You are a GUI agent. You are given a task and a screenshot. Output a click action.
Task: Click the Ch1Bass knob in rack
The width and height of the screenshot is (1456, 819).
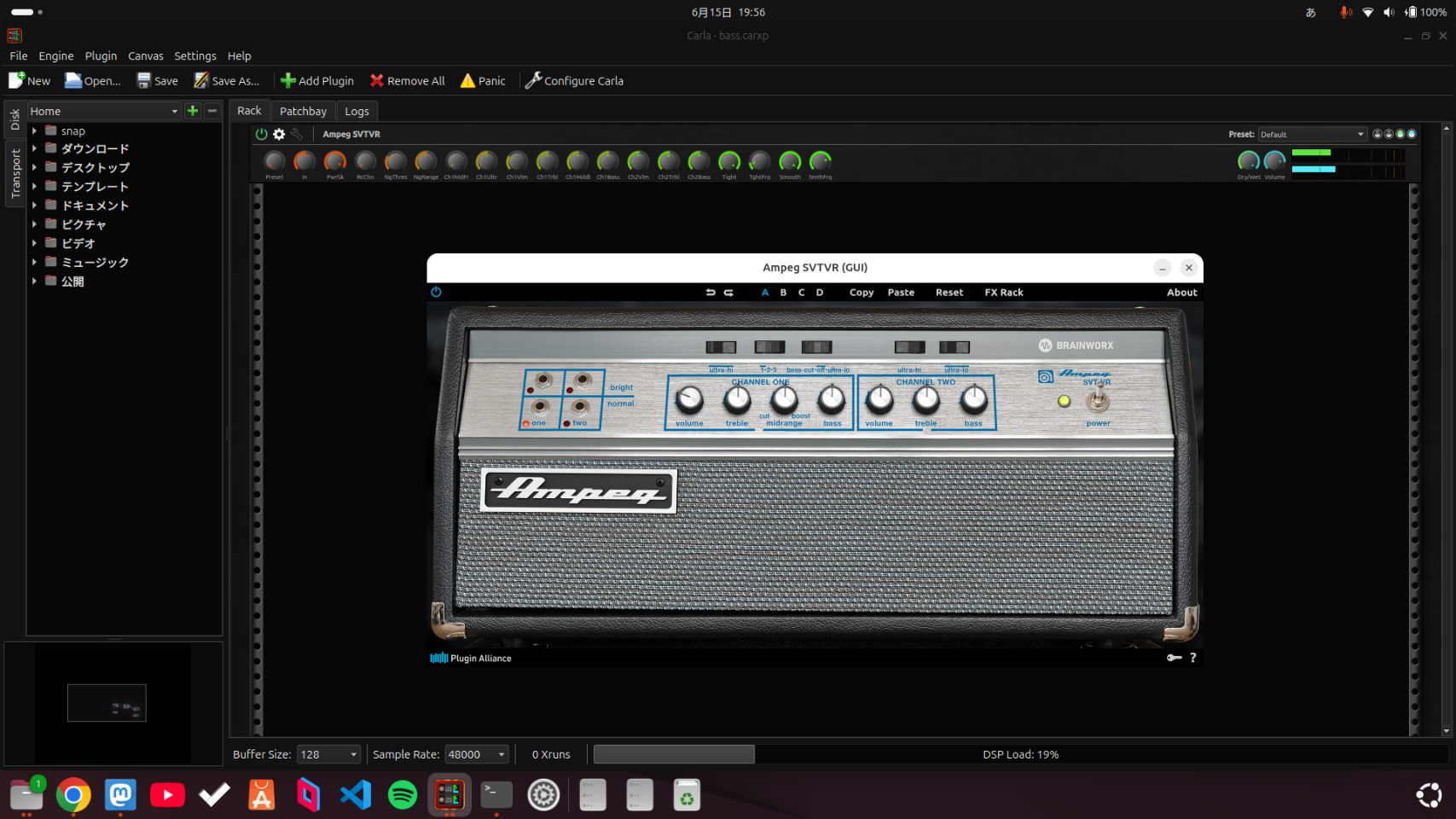608,161
